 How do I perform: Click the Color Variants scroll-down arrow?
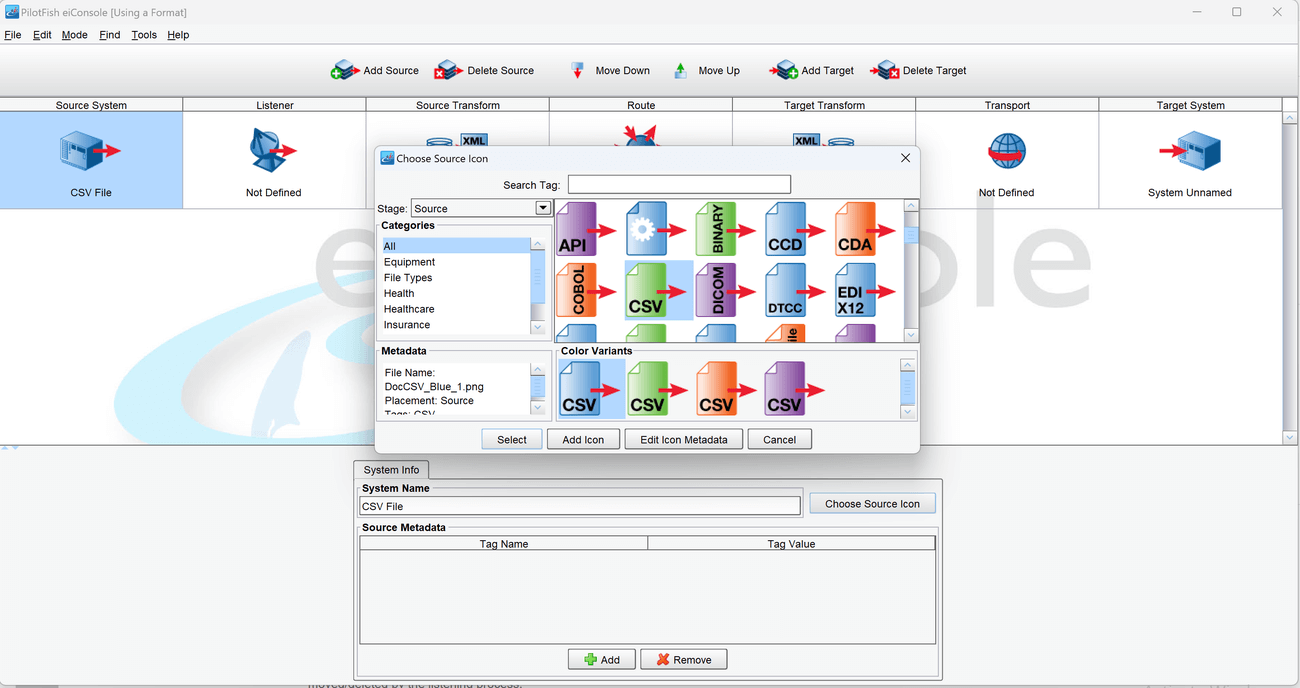click(908, 412)
